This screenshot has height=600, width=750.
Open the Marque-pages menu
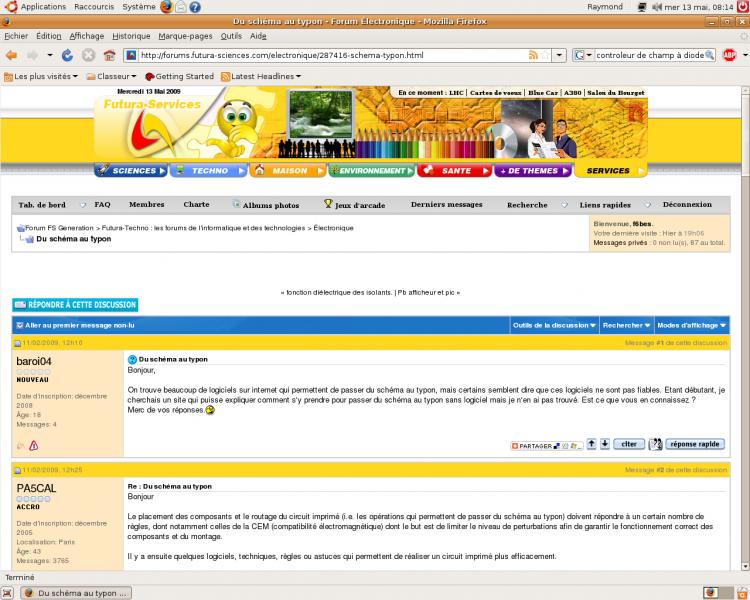[185, 36]
